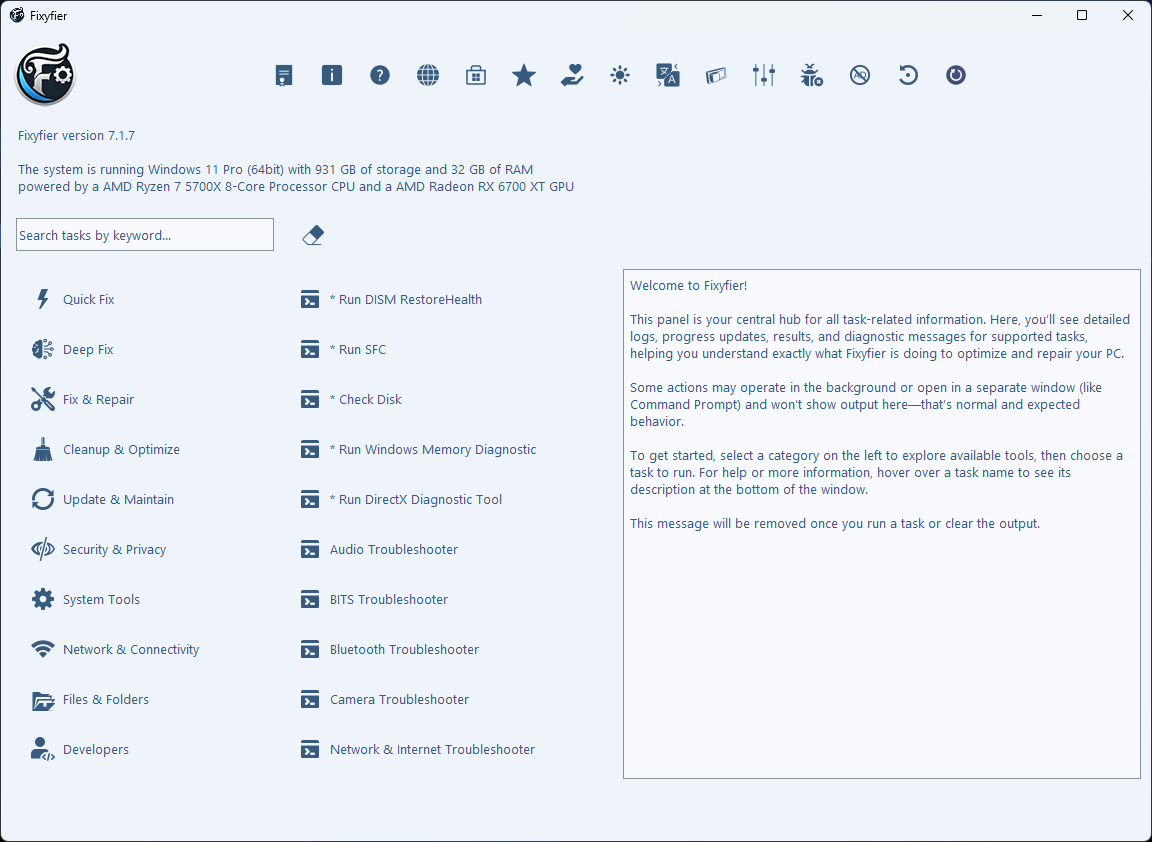Run DISM RestoreHealth task
Image resolution: width=1152 pixels, height=842 pixels.
pos(405,299)
